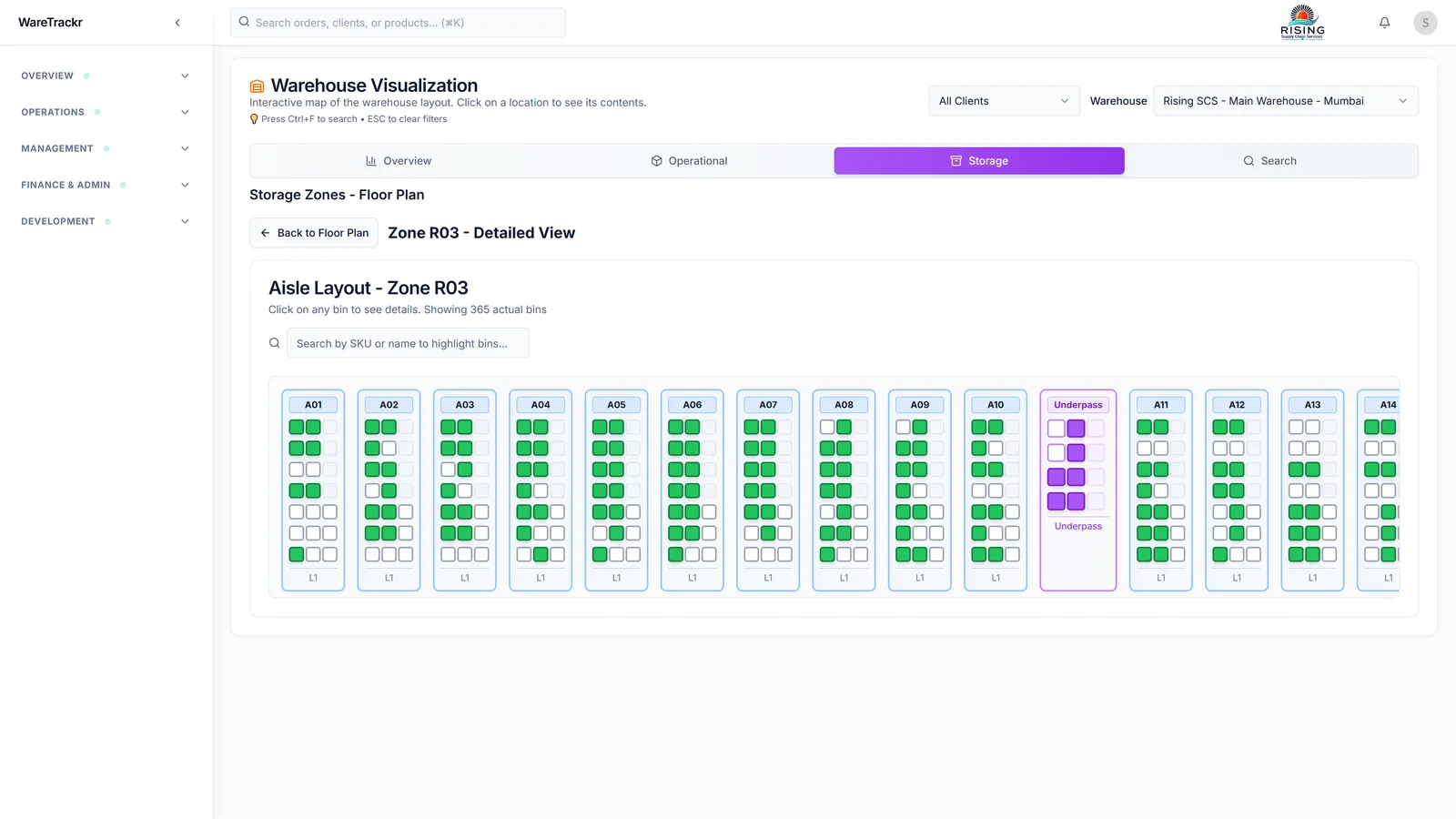The height and width of the screenshot is (819, 1456).
Task: Switch to the Overview tab
Action: click(398, 161)
